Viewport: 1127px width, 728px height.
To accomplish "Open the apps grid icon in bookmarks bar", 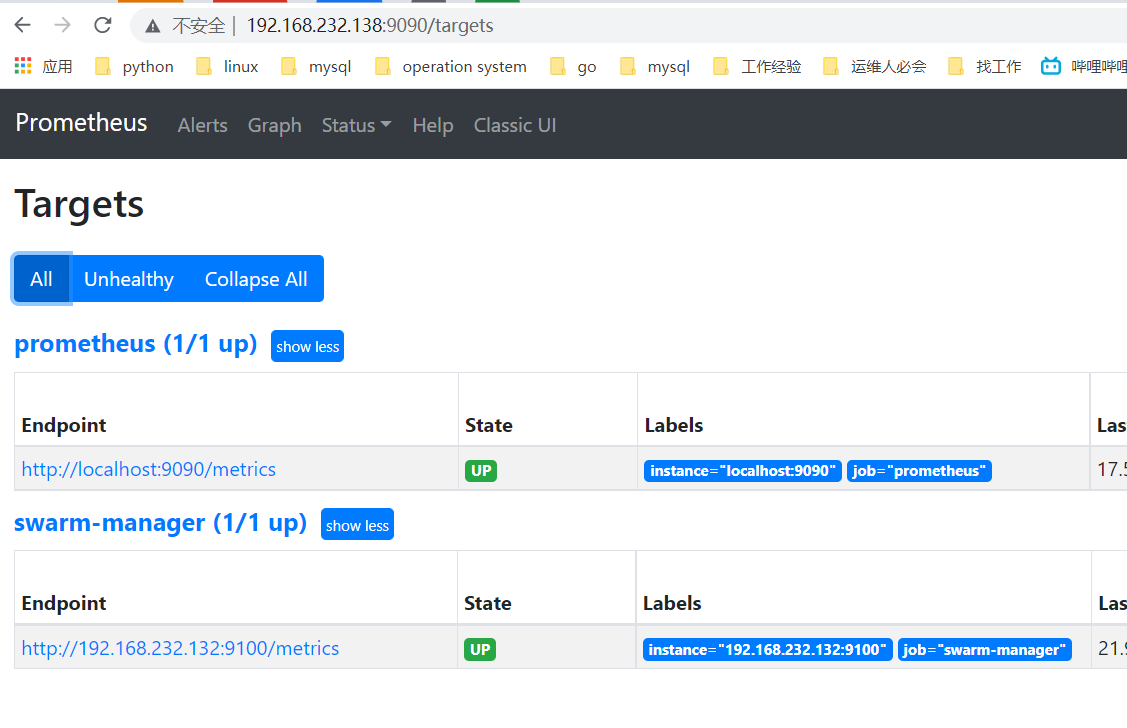I will pos(23,66).
